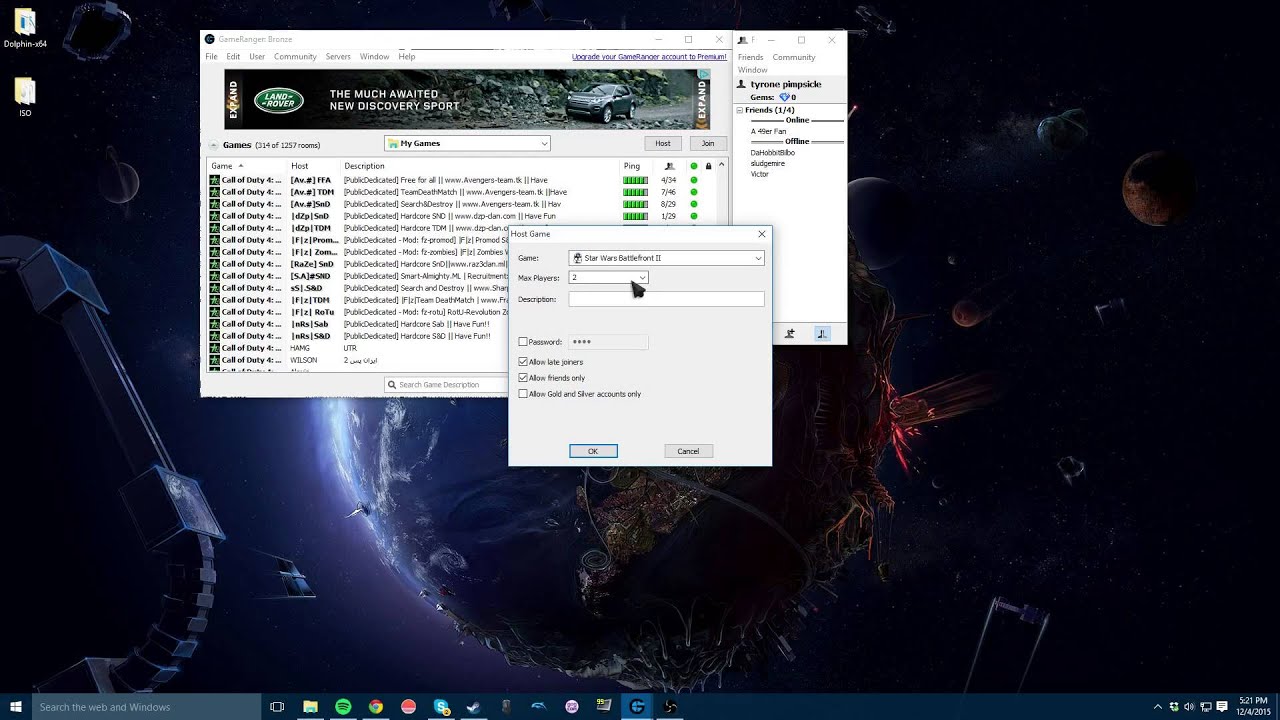Click the AdChoices icon on the banner

704,74
